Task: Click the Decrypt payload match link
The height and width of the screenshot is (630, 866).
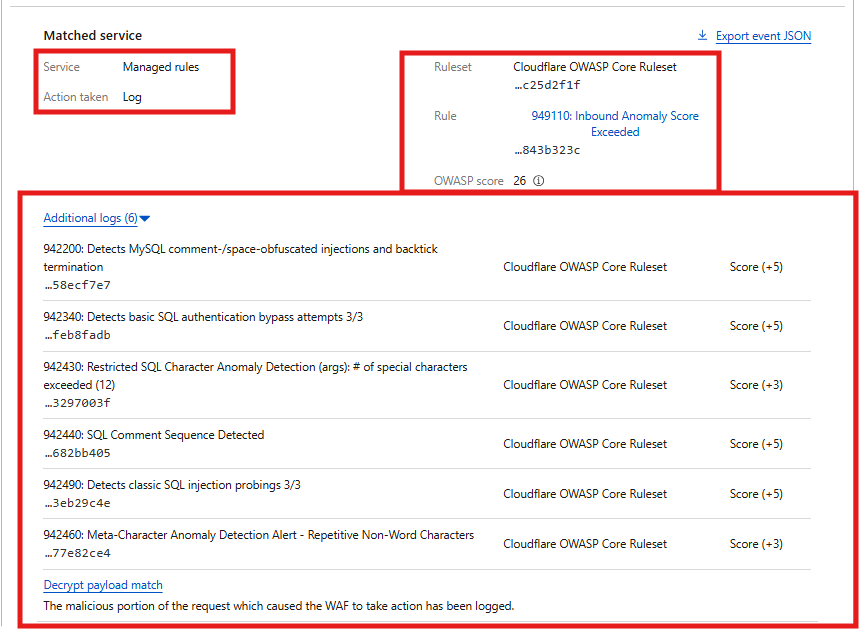Action: (103, 585)
